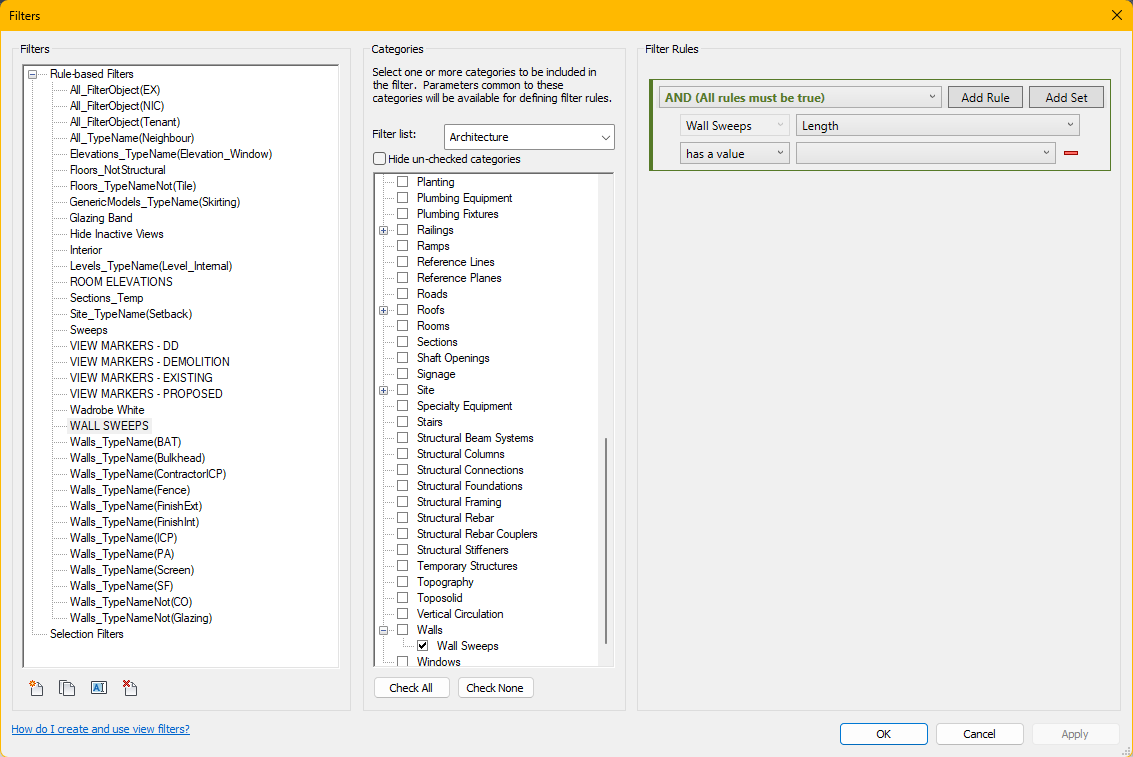Rename the selected filter
The width and height of the screenshot is (1133, 757).
point(99,687)
